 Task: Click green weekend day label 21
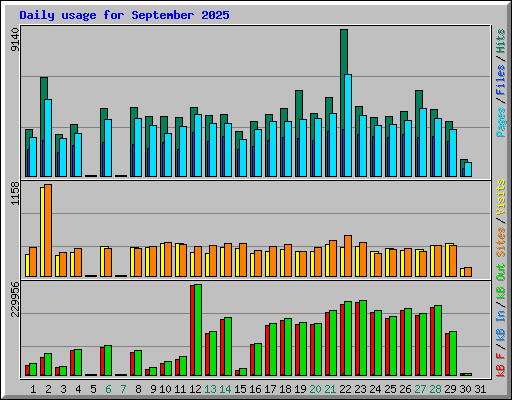coord(330,389)
